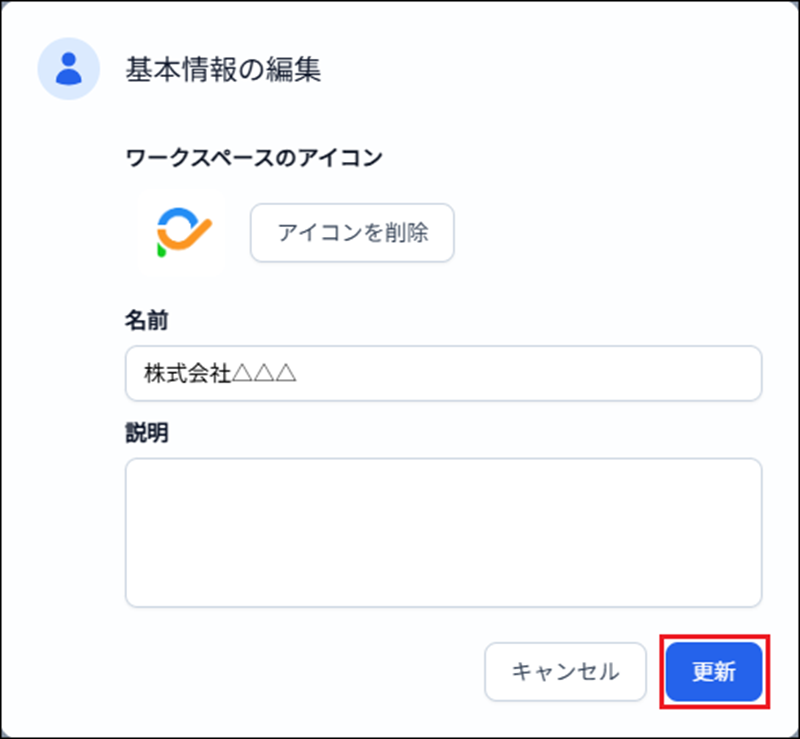Place cursor in 株式会社△△△ name text

coord(222,374)
